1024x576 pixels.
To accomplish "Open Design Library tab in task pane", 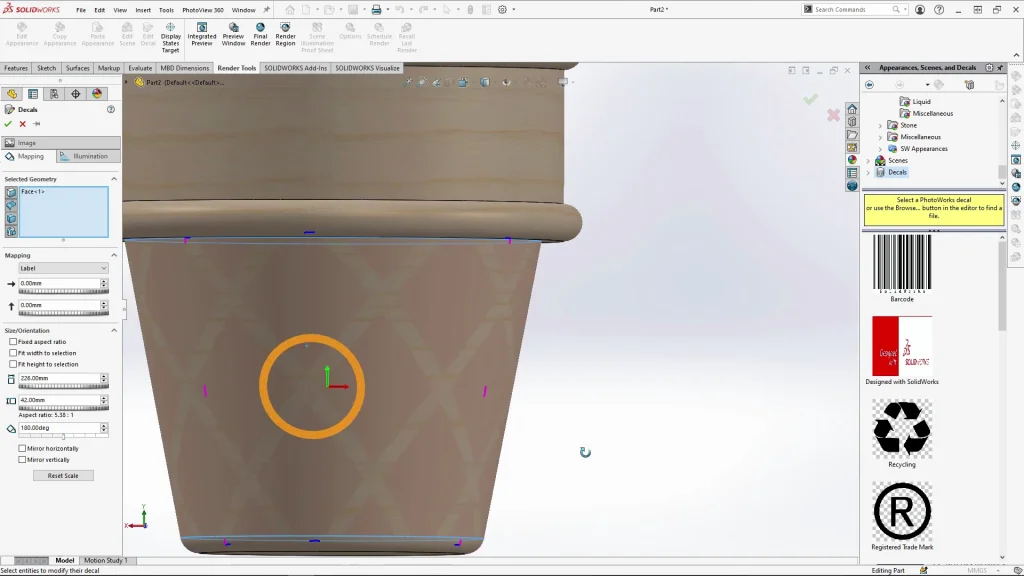I will coord(852,121).
